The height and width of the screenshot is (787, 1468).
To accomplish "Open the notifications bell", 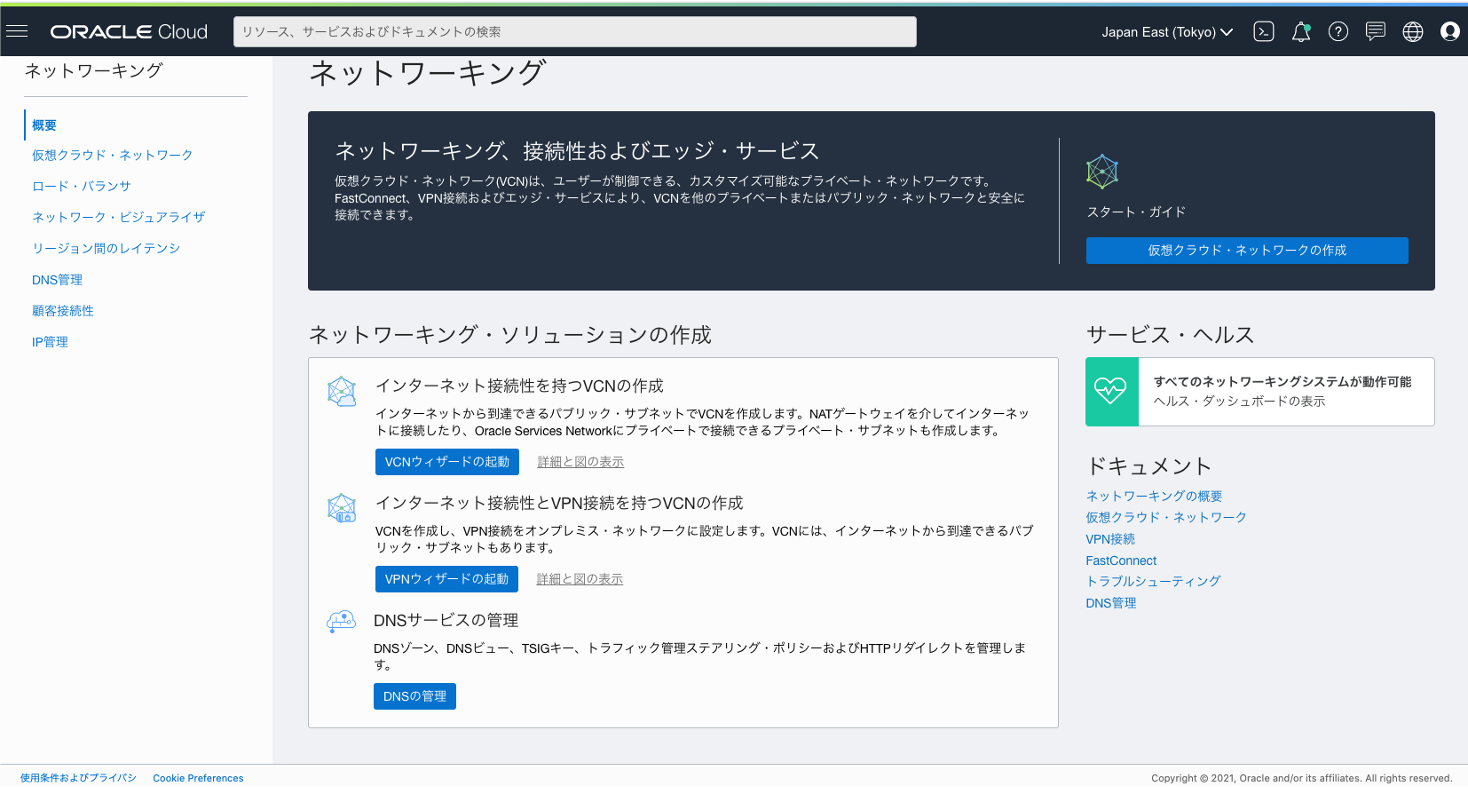I will tap(1301, 32).
